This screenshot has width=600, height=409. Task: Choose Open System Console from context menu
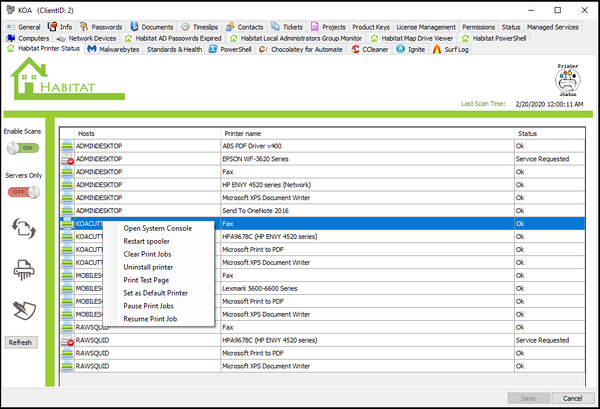(158, 228)
